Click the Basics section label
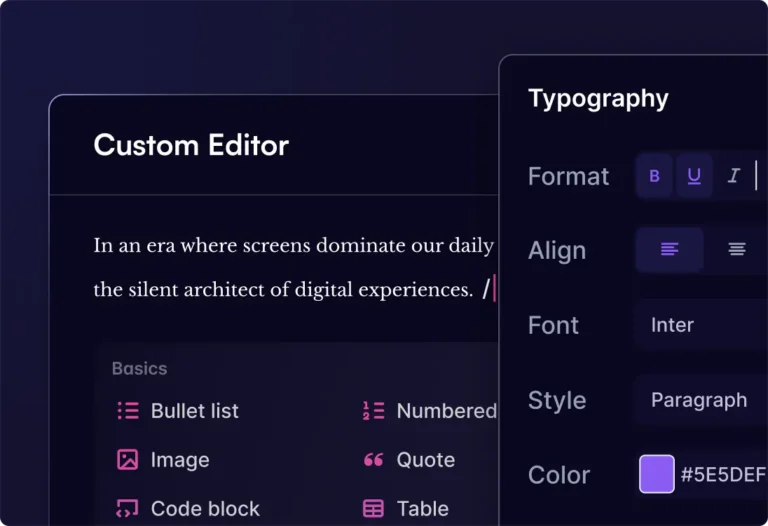 [140, 368]
